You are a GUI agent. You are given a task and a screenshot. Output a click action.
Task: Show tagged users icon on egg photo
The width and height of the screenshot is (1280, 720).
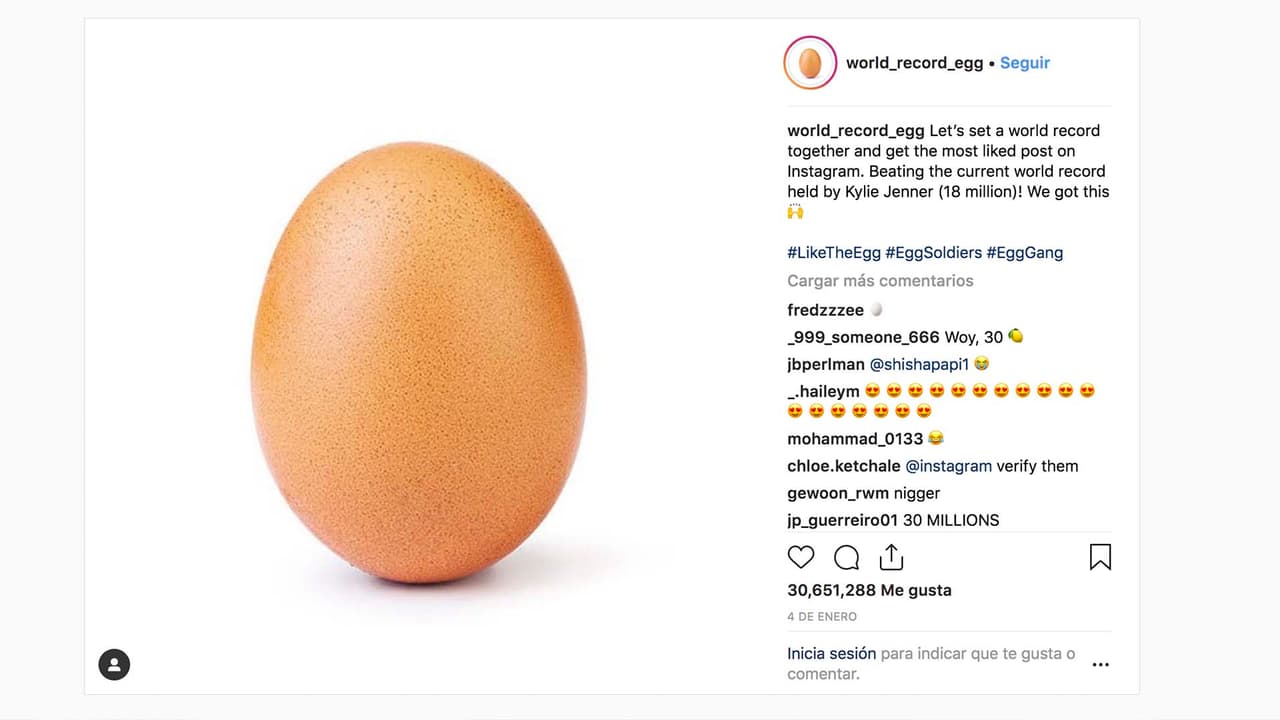(114, 664)
